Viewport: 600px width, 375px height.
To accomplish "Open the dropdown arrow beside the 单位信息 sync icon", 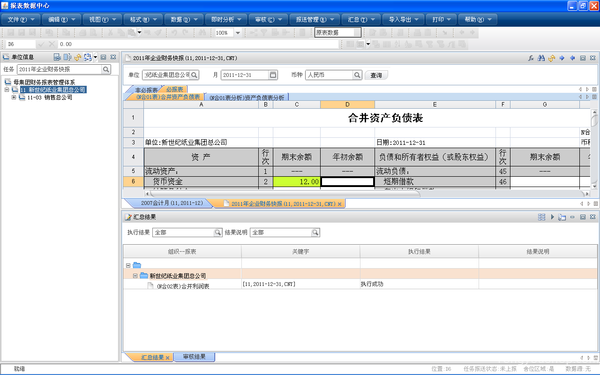I will tap(95, 57).
